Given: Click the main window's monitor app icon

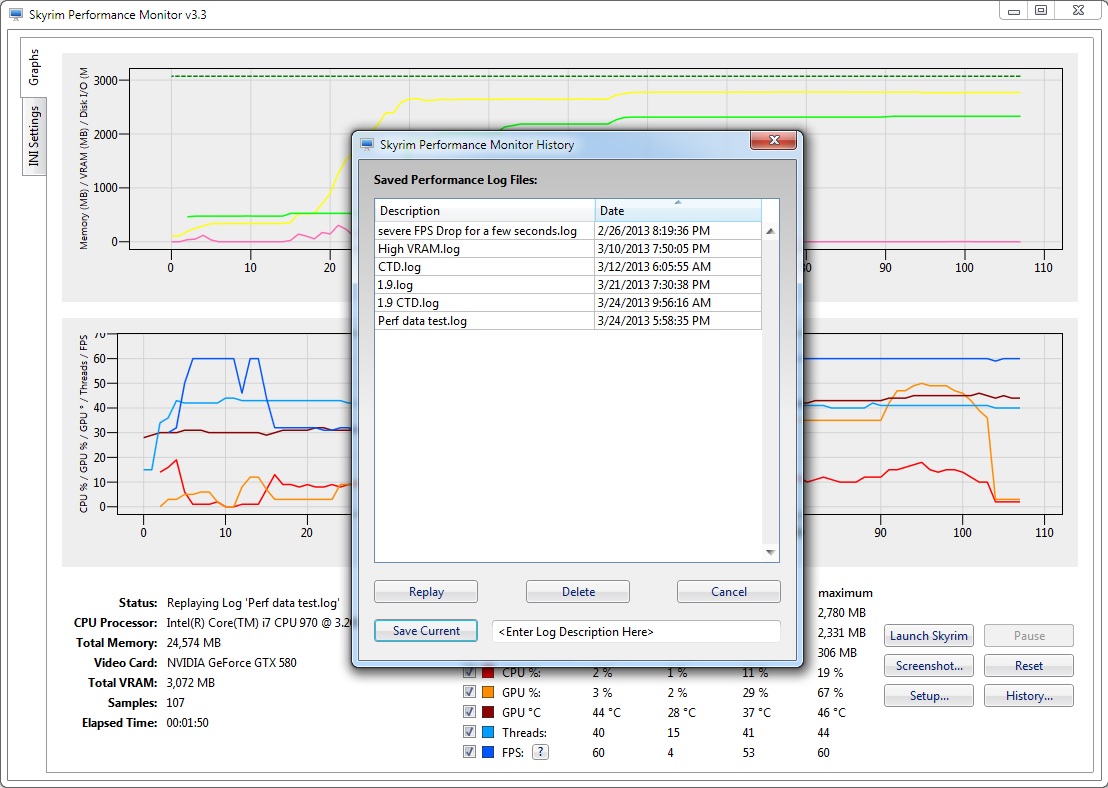Looking at the screenshot, I should tap(15, 15).
